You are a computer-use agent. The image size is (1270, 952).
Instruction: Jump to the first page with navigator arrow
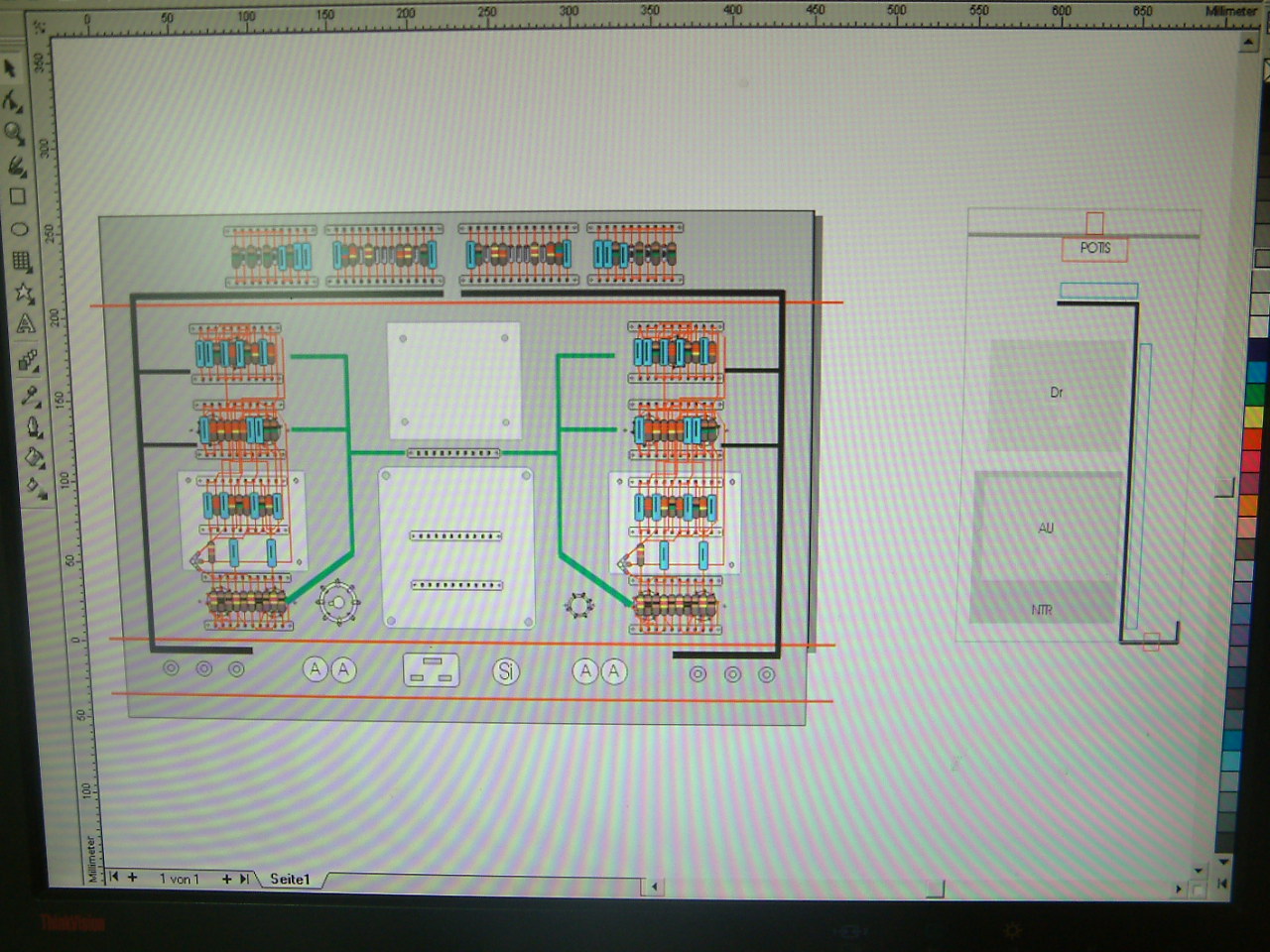tap(114, 877)
